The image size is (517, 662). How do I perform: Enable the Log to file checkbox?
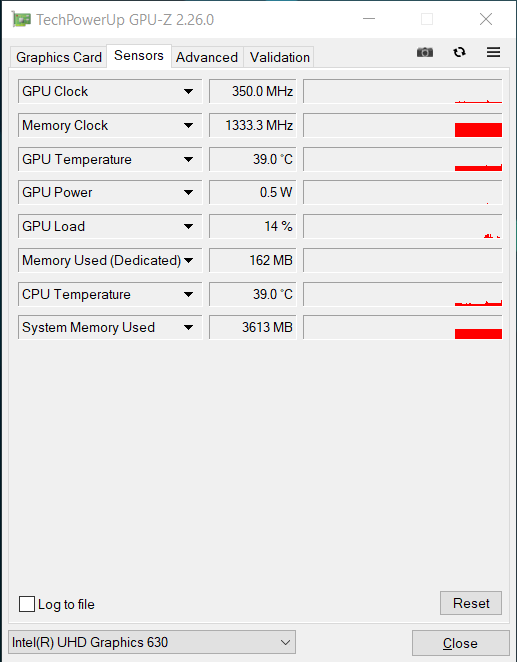coord(27,604)
